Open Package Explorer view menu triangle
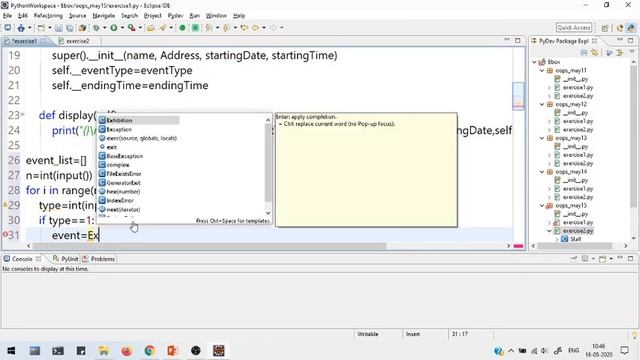 (632, 52)
